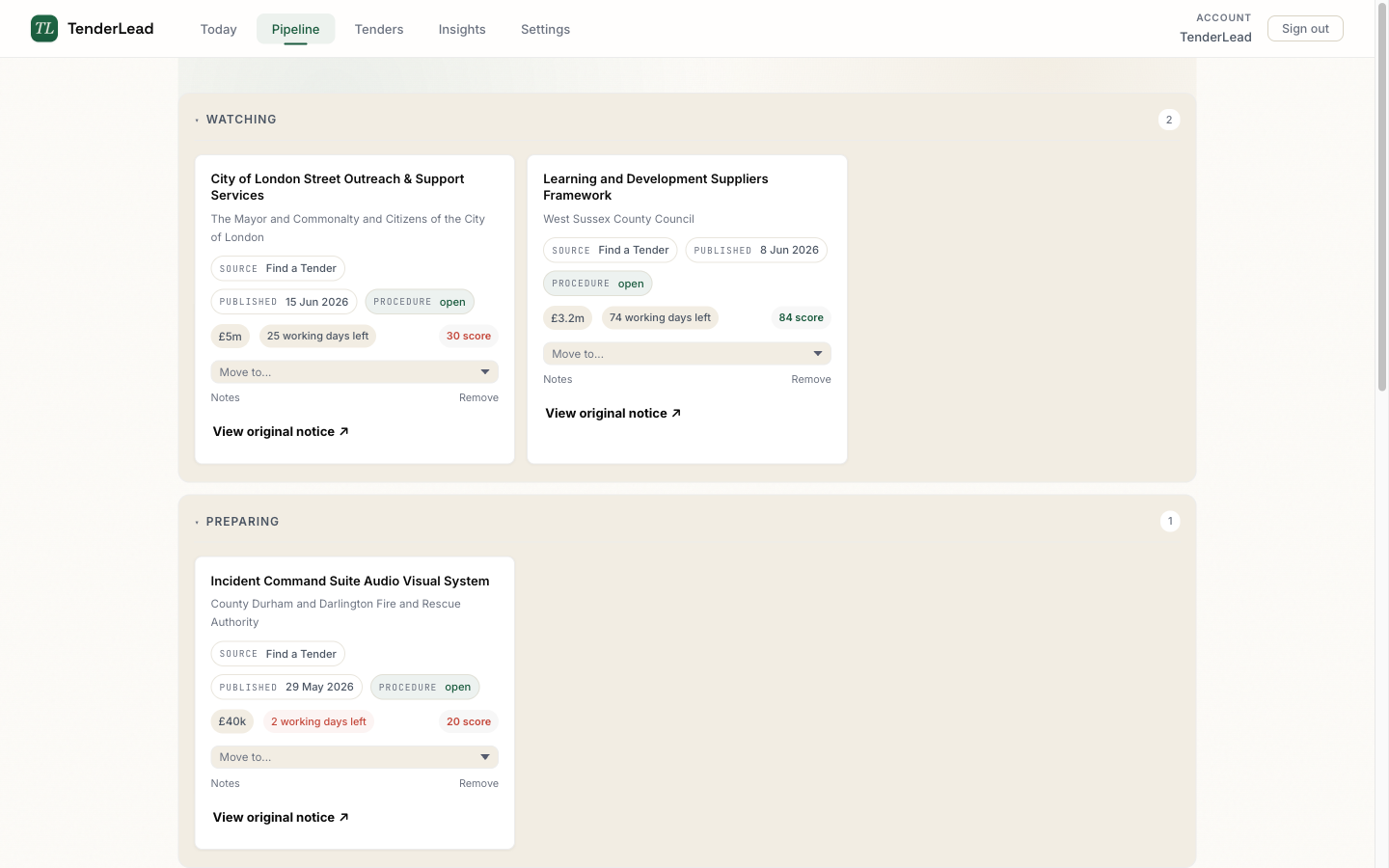Click the £3.2m value chip
The width and height of the screenshot is (1389, 868).
(567, 318)
